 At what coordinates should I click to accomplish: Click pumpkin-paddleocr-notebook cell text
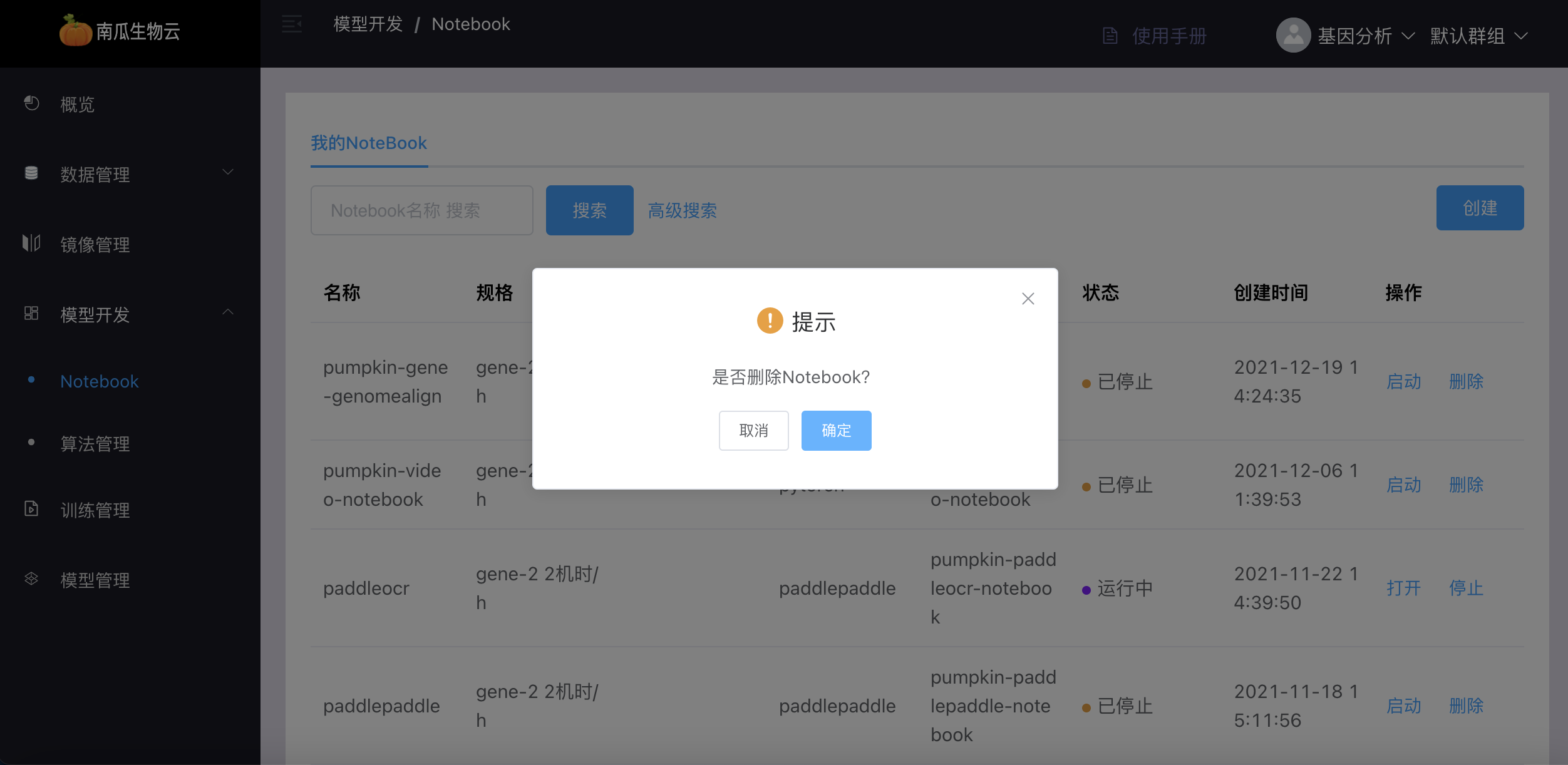(993, 588)
